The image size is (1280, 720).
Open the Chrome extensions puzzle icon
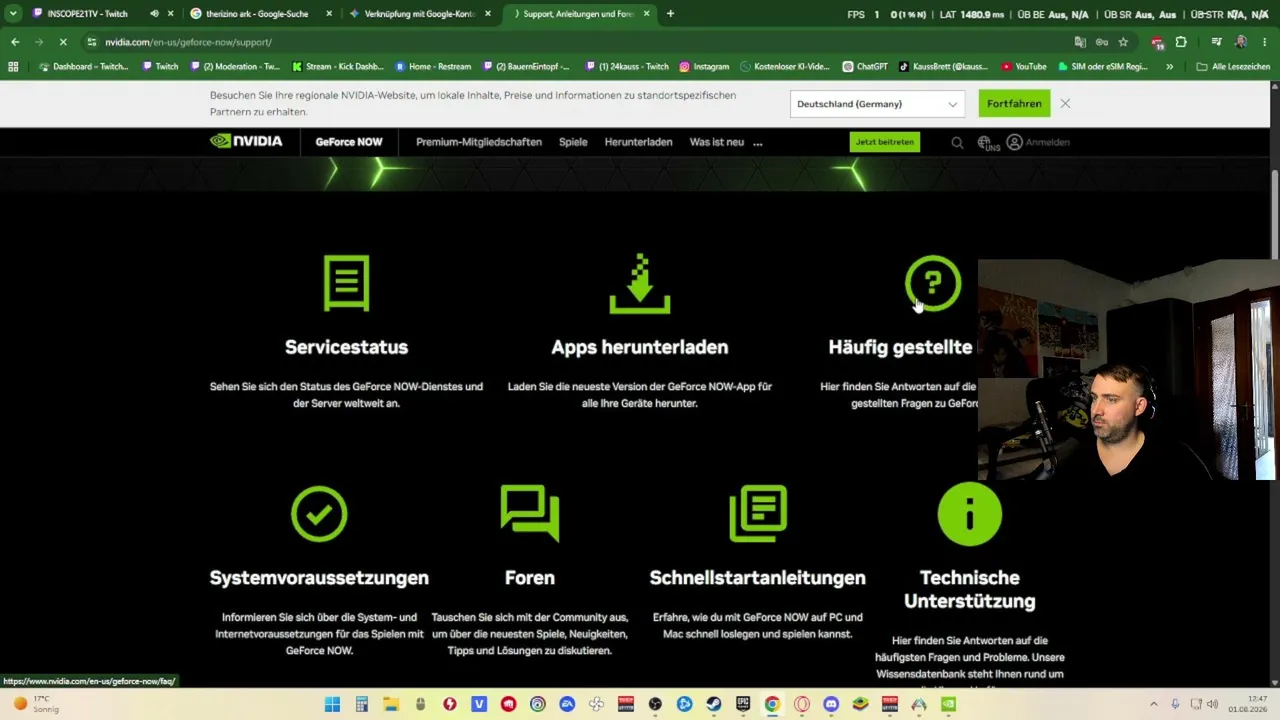pyautogui.click(x=1181, y=42)
